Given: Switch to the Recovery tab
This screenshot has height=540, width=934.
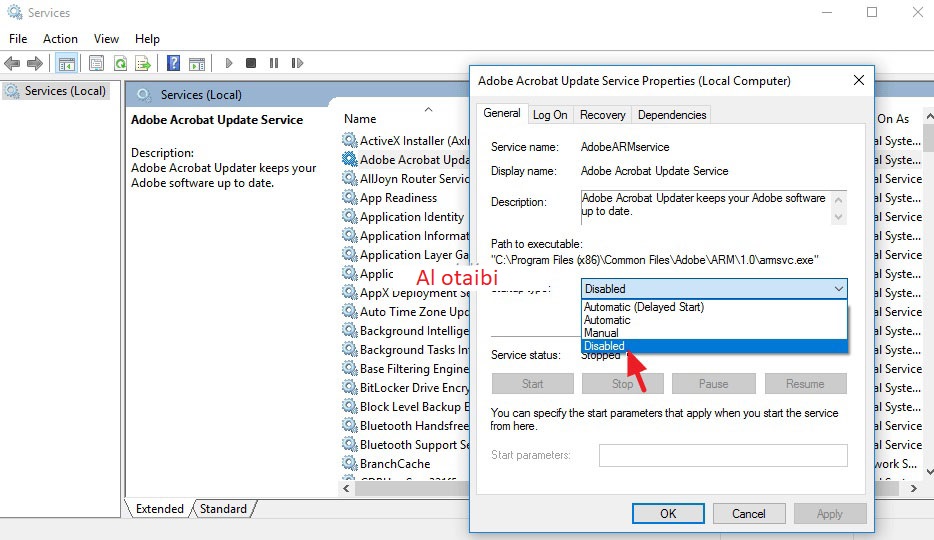Looking at the screenshot, I should (x=603, y=115).
